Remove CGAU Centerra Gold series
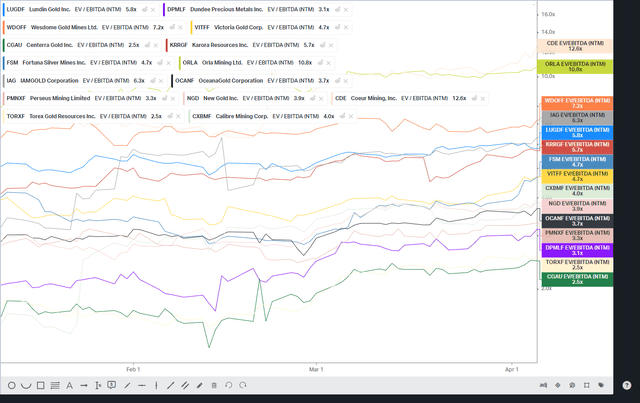The height and width of the screenshot is (403, 640). point(156,45)
